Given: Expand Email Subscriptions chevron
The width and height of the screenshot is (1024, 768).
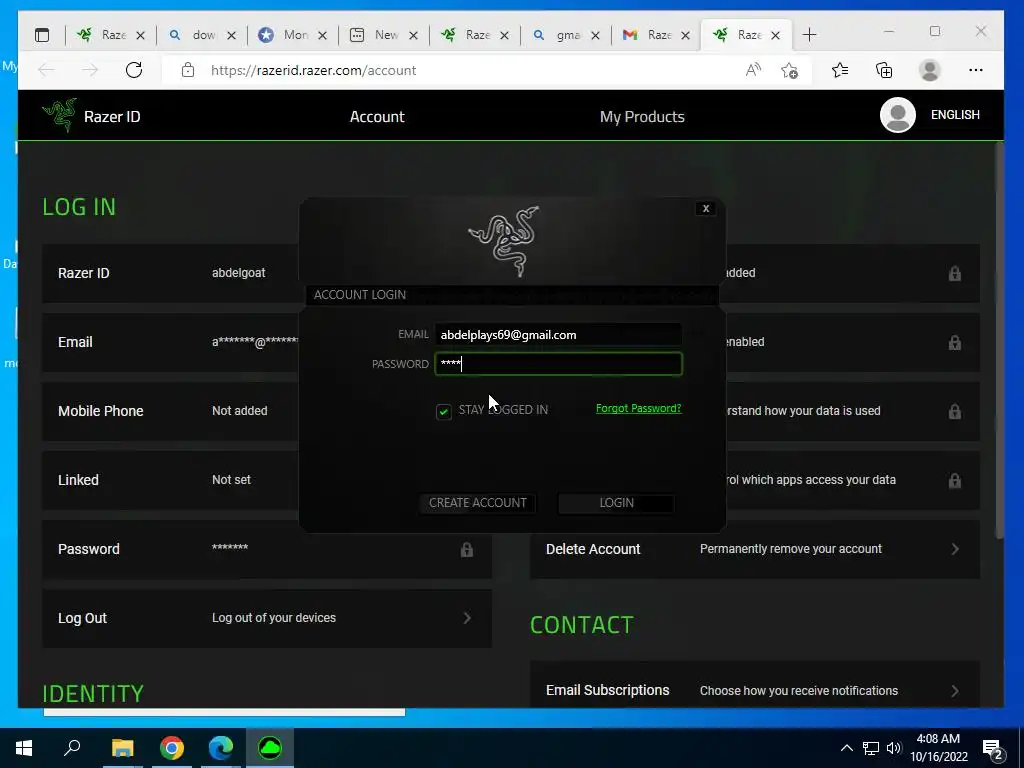Looking at the screenshot, I should click(955, 691).
